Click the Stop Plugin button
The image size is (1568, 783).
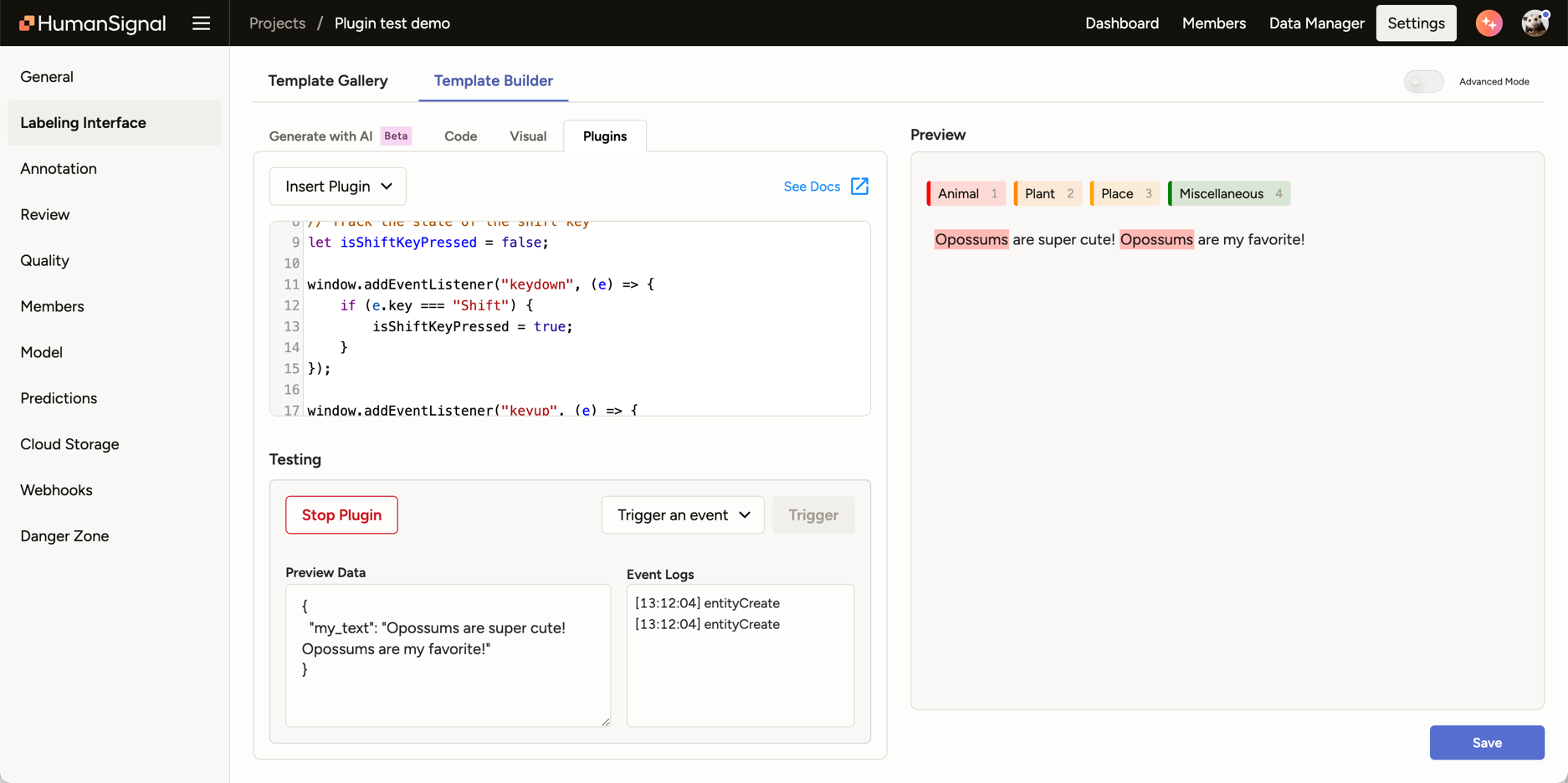pyautogui.click(x=341, y=514)
